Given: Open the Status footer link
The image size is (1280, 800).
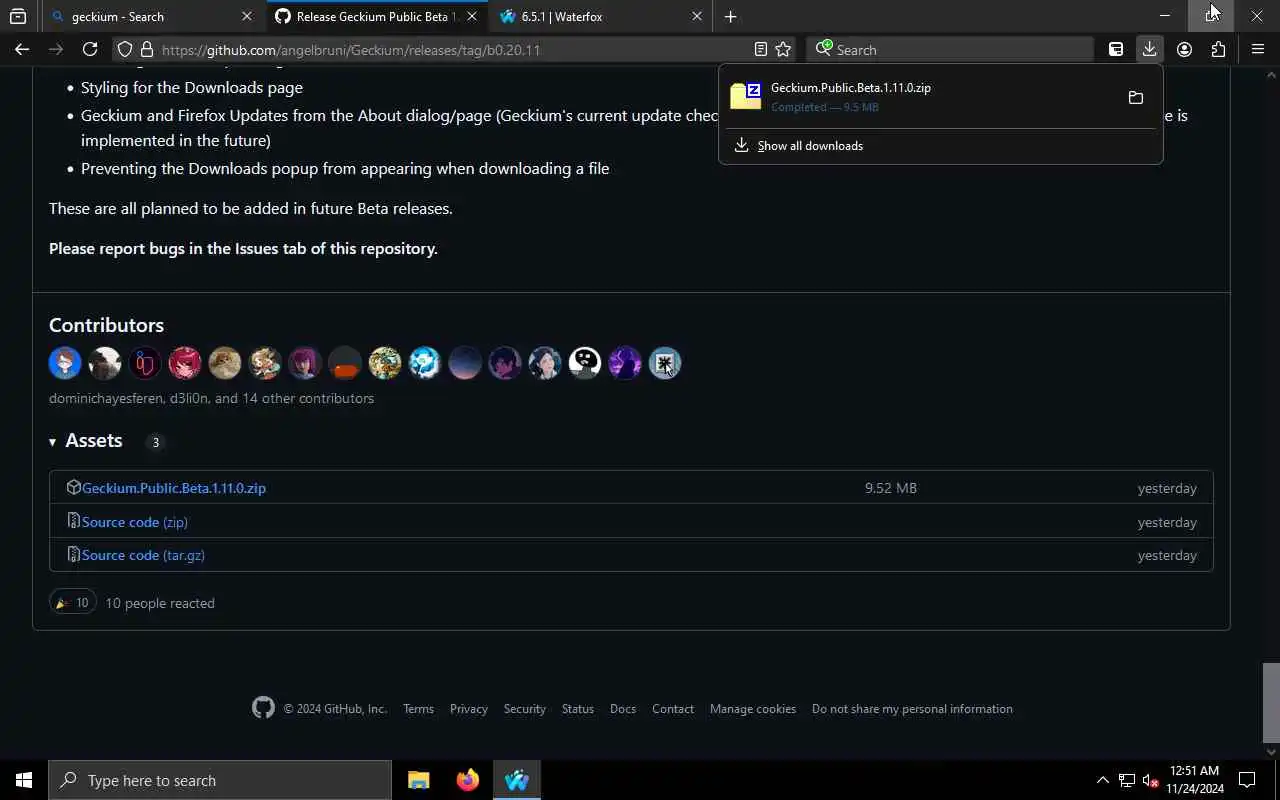Looking at the screenshot, I should [x=578, y=708].
